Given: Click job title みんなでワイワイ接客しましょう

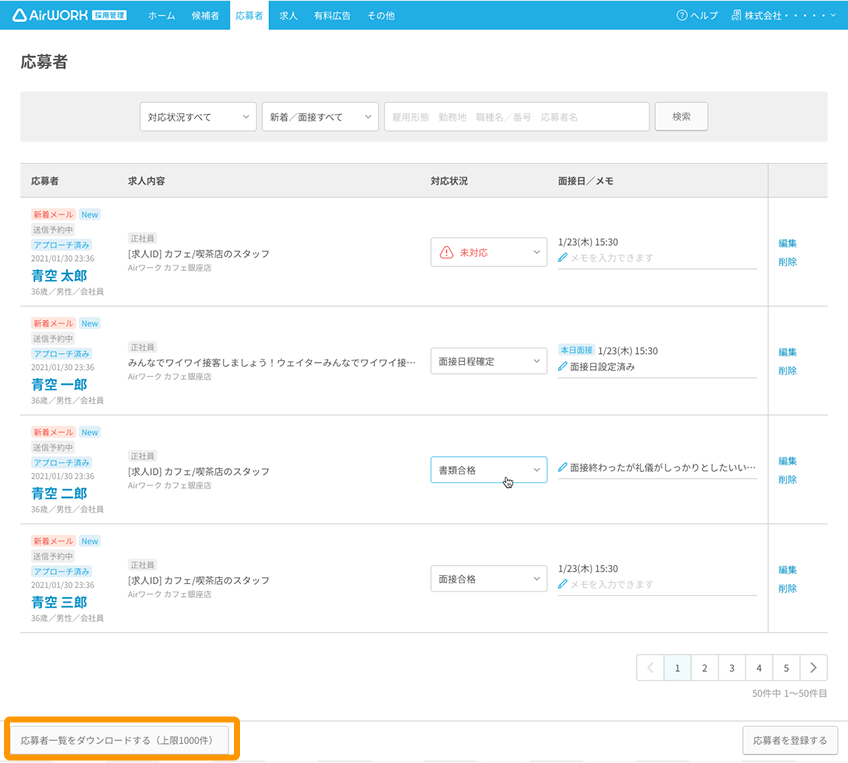Looking at the screenshot, I should click(x=271, y=362).
